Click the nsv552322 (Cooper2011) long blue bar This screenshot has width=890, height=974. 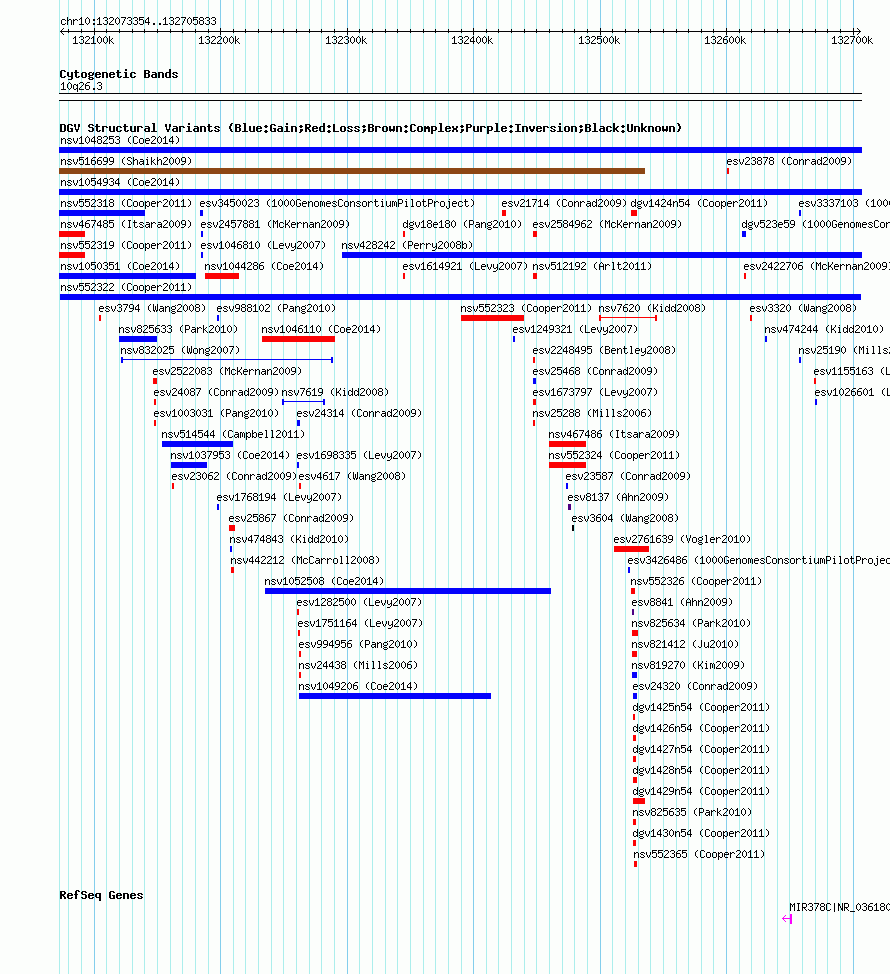(460, 297)
